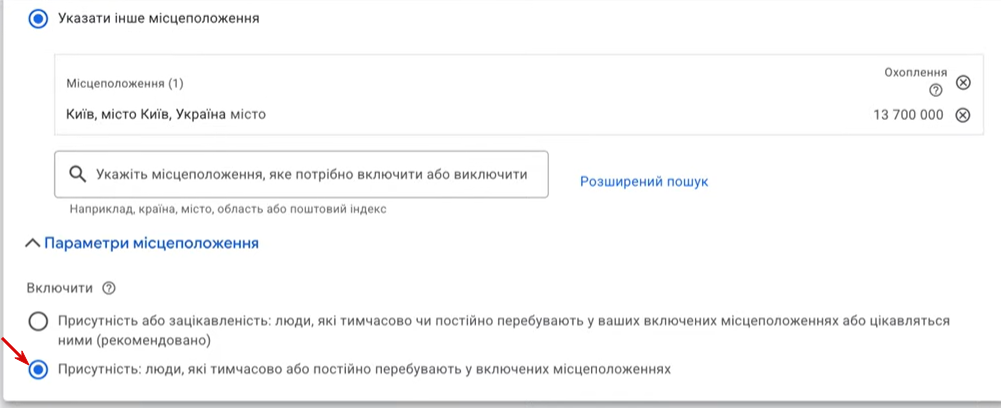Remove all locations with the header X icon
1001x408 pixels.
pos(963,82)
